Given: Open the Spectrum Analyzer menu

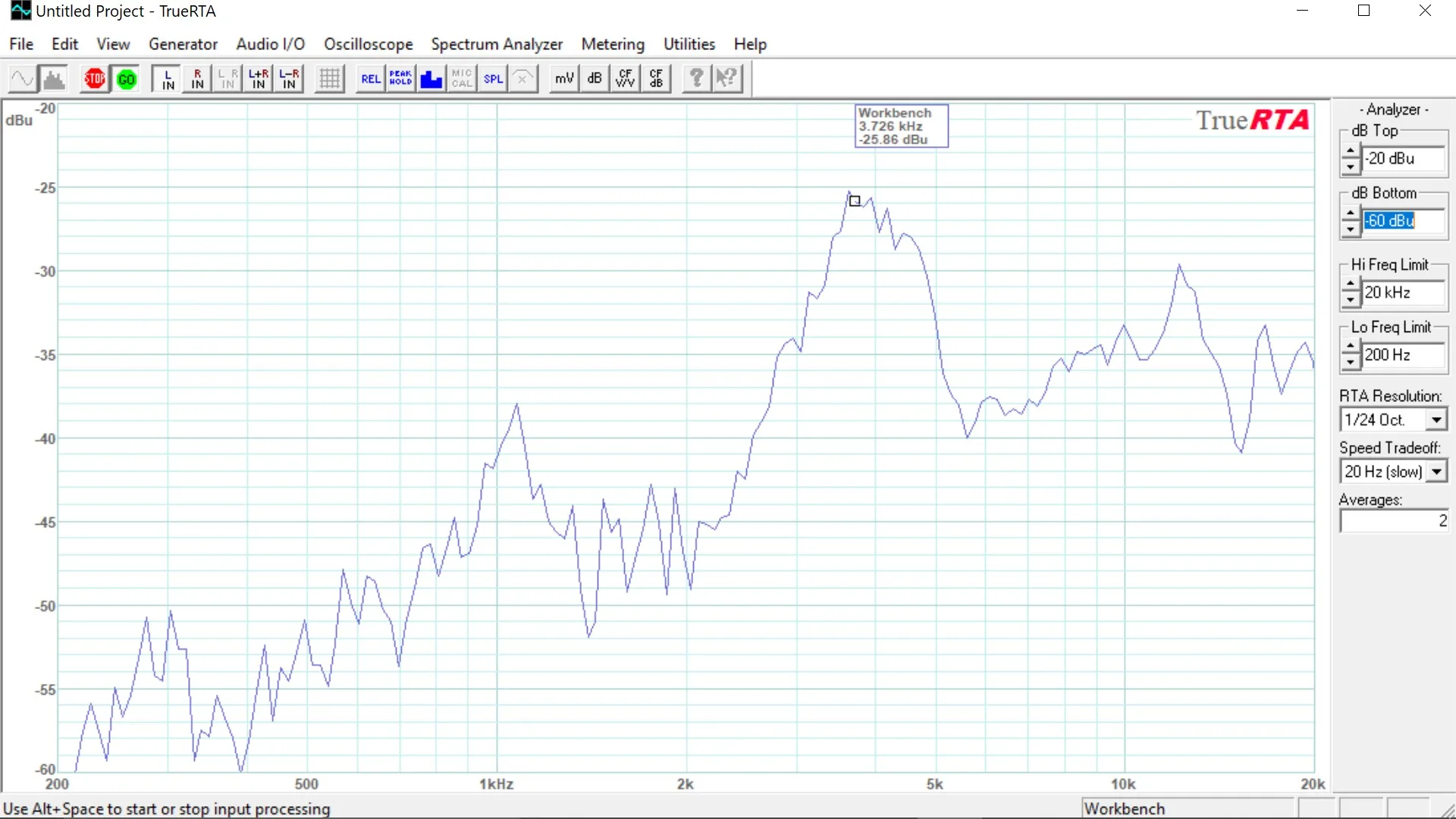Looking at the screenshot, I should (497, 44).
